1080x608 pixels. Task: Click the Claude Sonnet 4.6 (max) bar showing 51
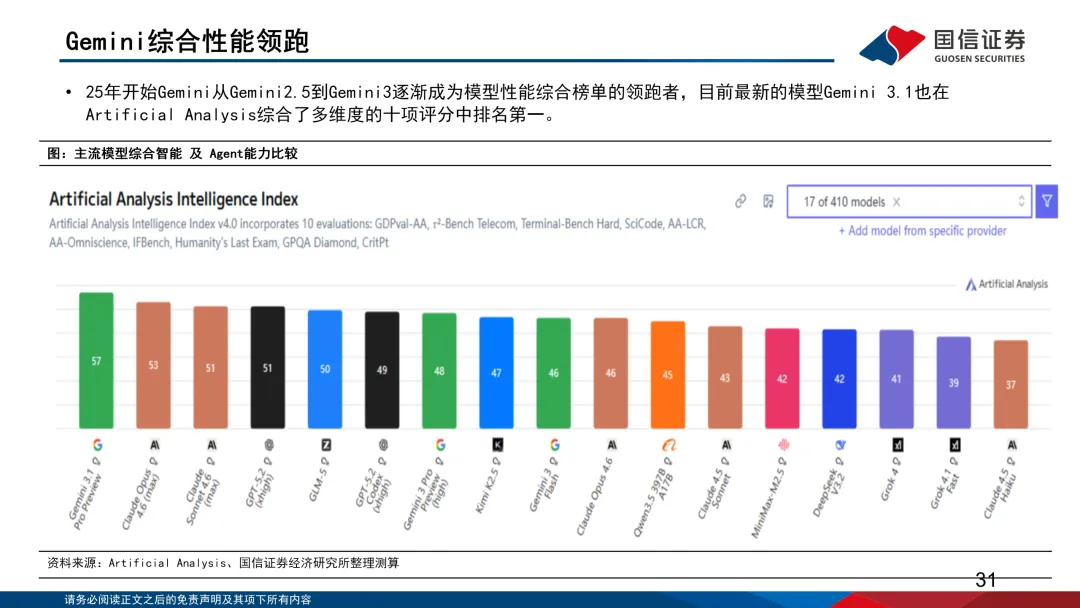(x=211, y=368)
